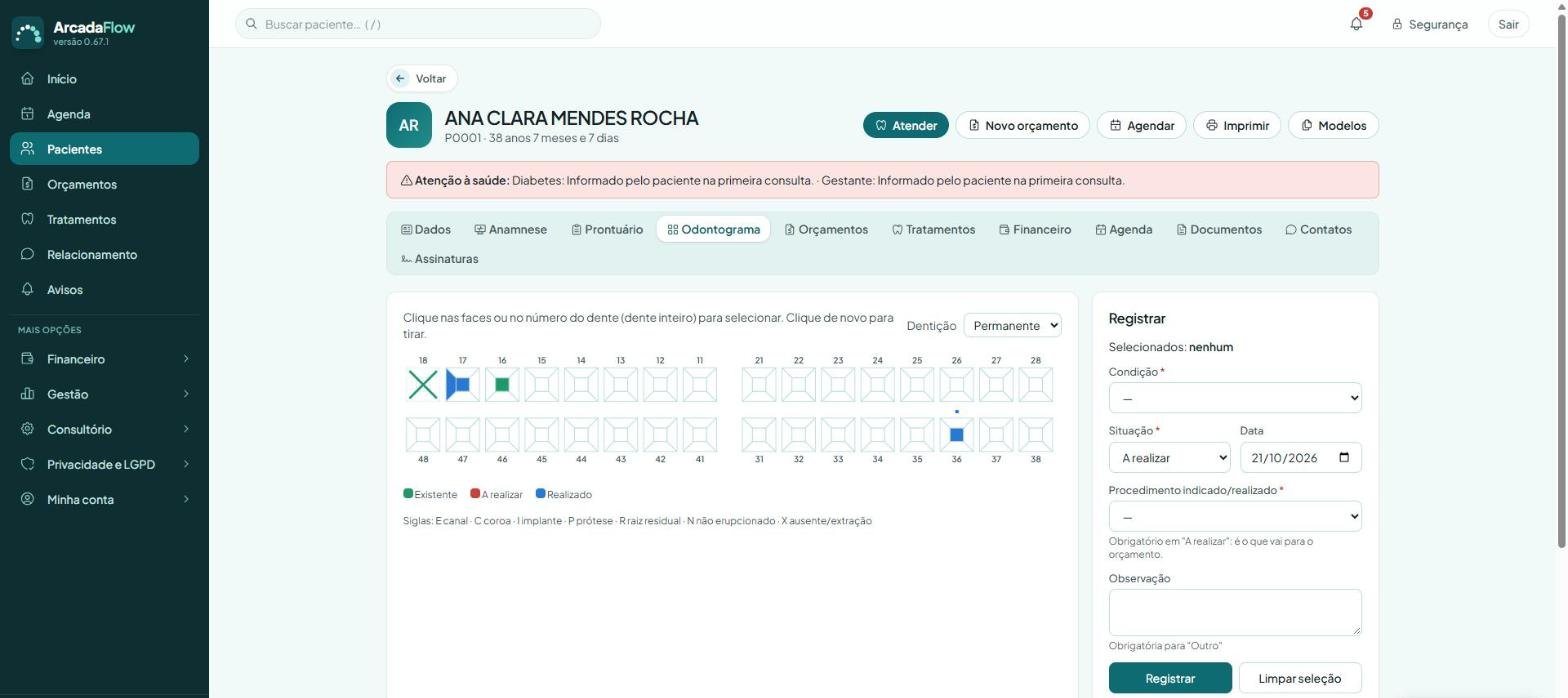1568x698 pixels.
Task: Select tooth 33 diagram
Action: tap(838, 435)
